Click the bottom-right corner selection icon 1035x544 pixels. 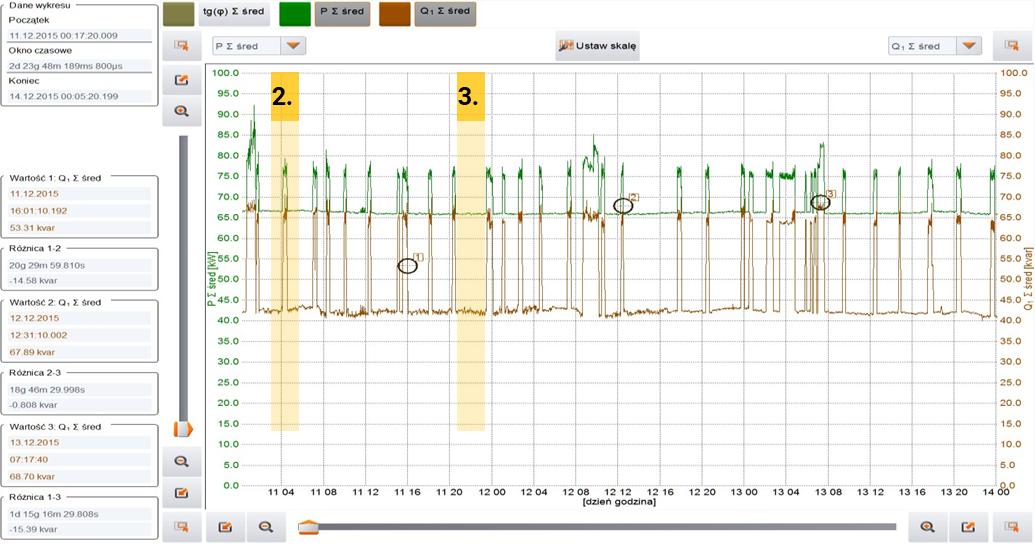[x=1012, y=527]
